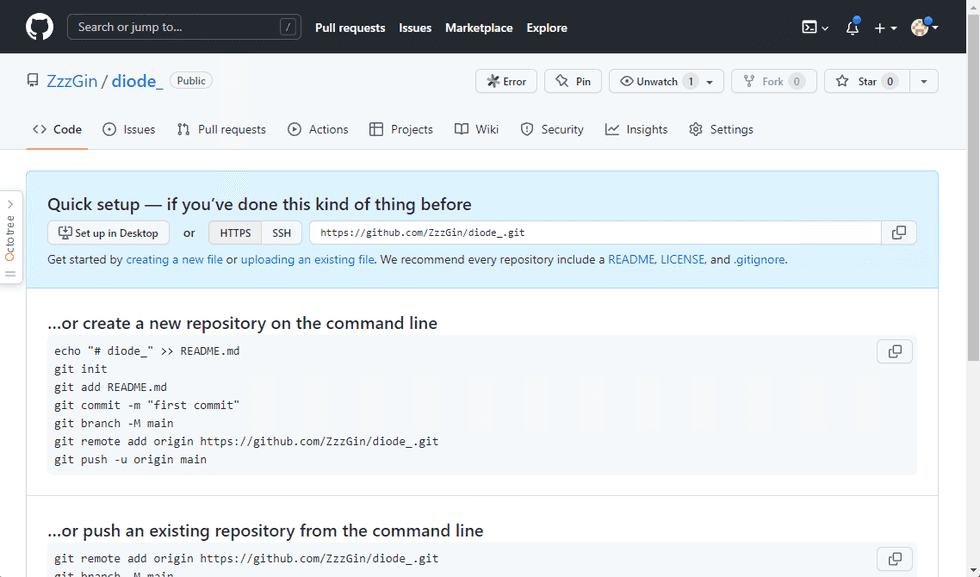The height and width of the screenshot is (577, 980).
Task: Open the repository Issues tab
Action: coord(129,129)
